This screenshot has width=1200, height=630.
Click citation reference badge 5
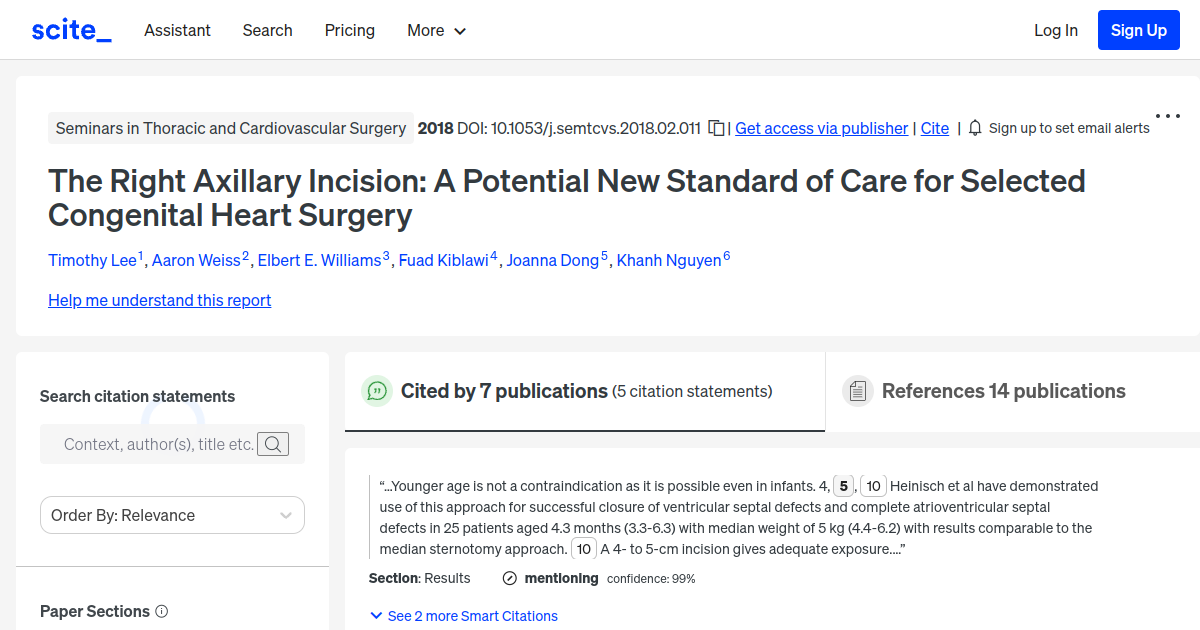(x=843, y=485)
